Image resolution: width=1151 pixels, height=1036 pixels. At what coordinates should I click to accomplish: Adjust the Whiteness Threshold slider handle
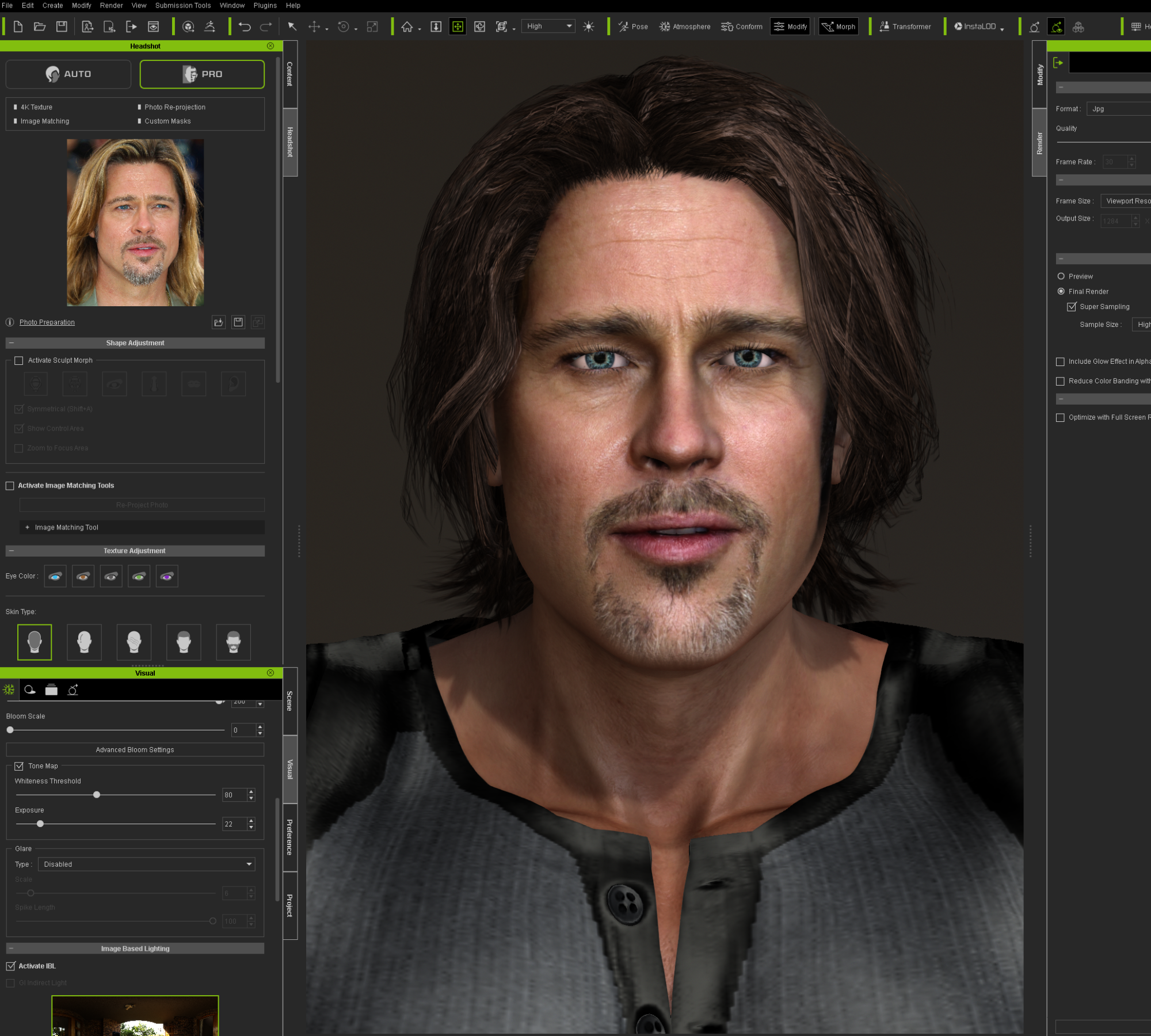97,795
